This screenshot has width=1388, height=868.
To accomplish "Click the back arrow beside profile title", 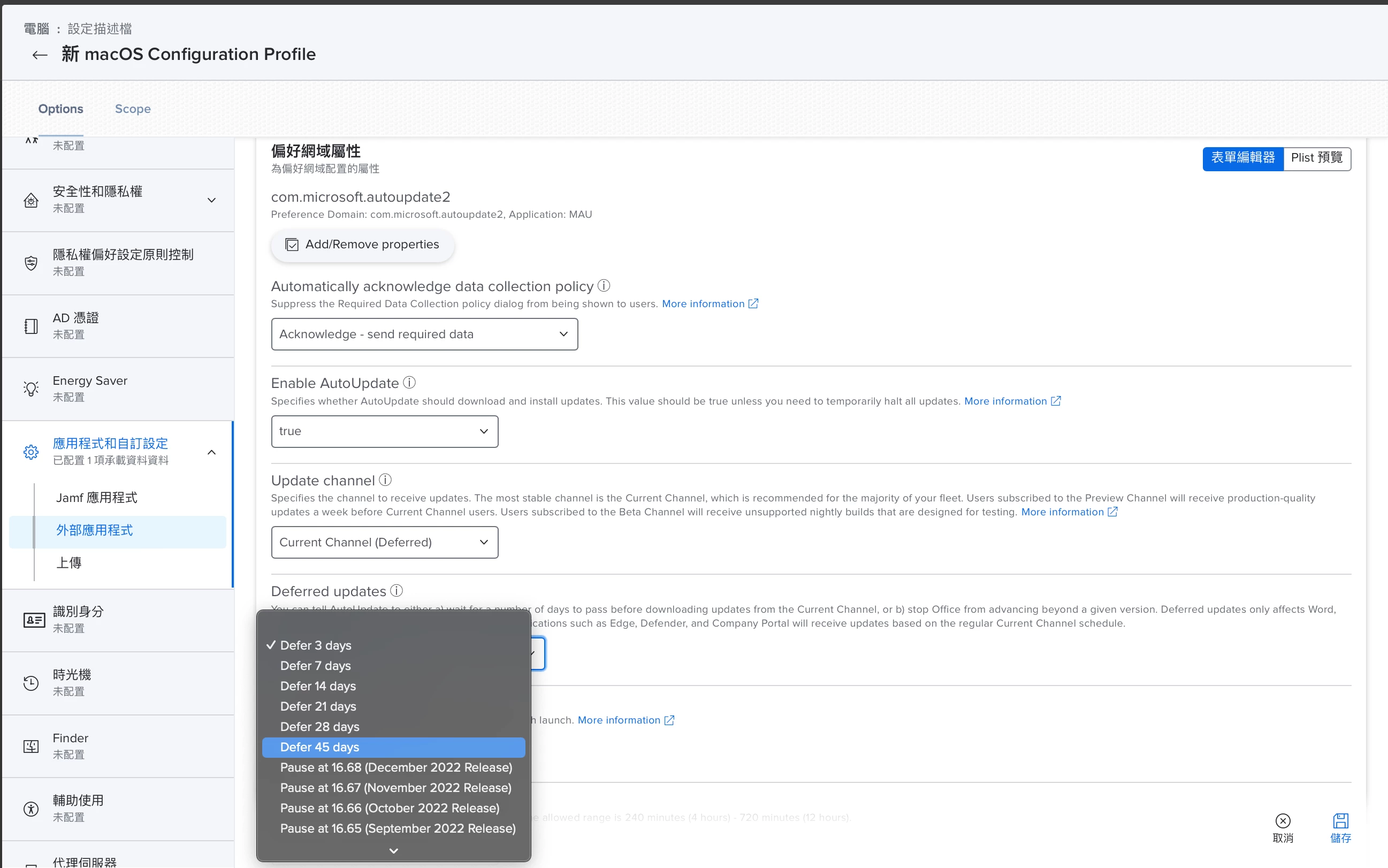I will point(40,55).
